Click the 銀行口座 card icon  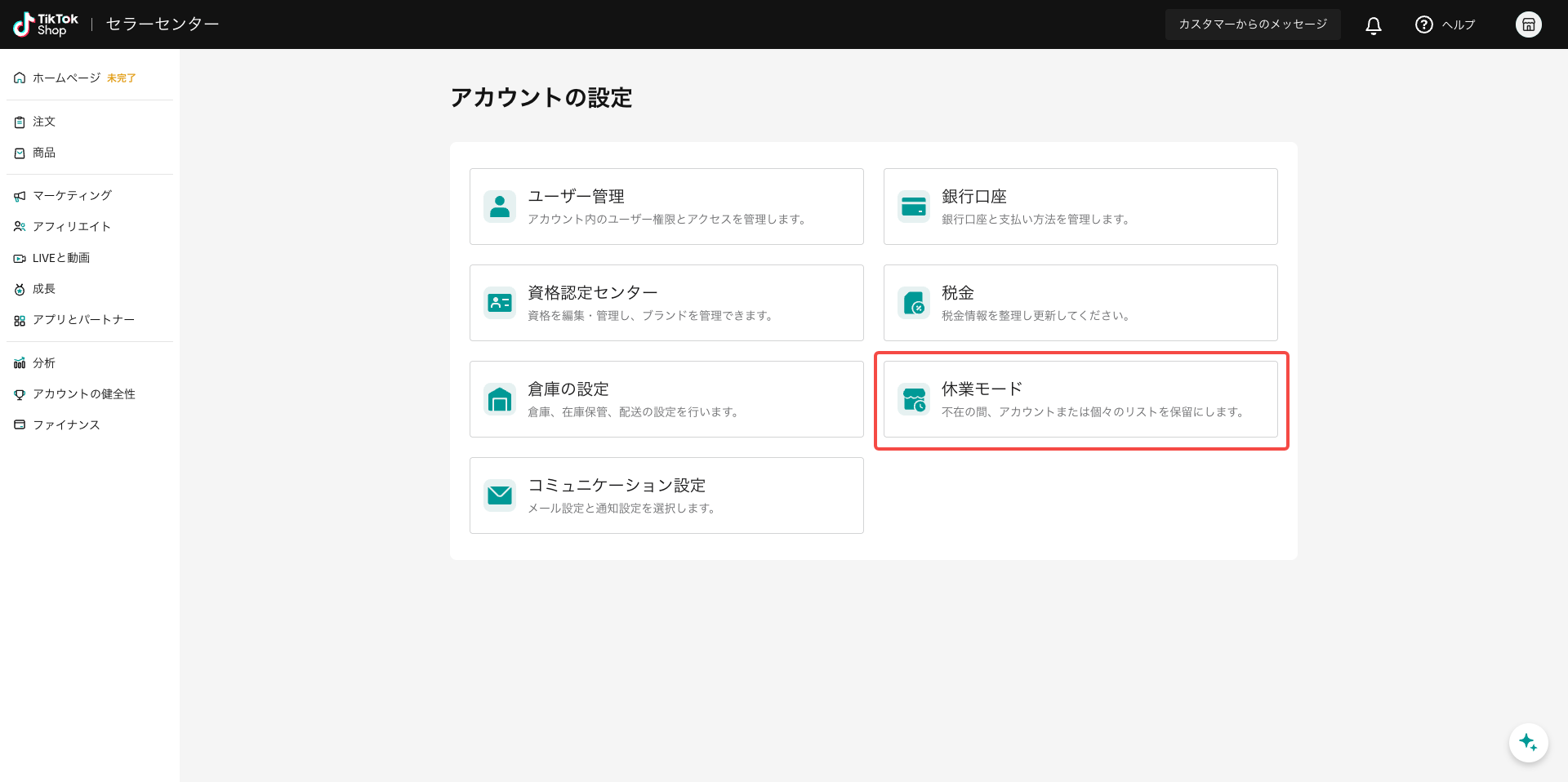[914, 207]
